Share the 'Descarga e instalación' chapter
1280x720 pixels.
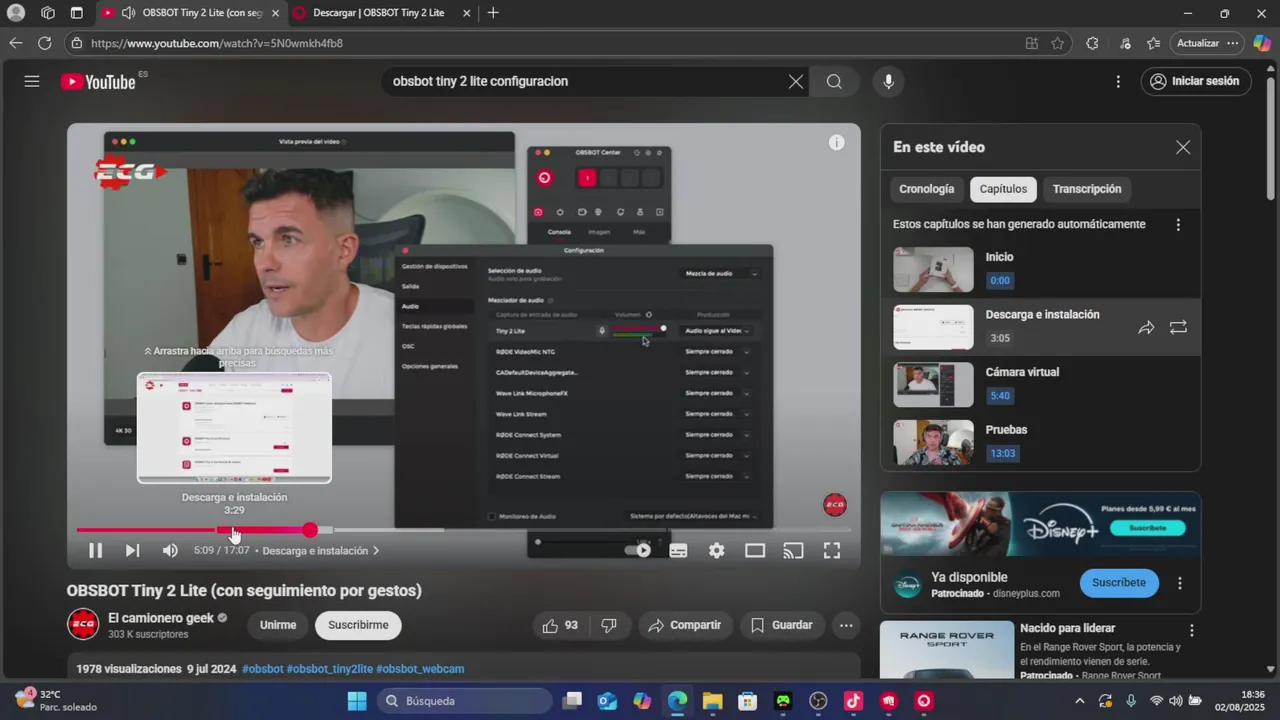click(1146, 327)
